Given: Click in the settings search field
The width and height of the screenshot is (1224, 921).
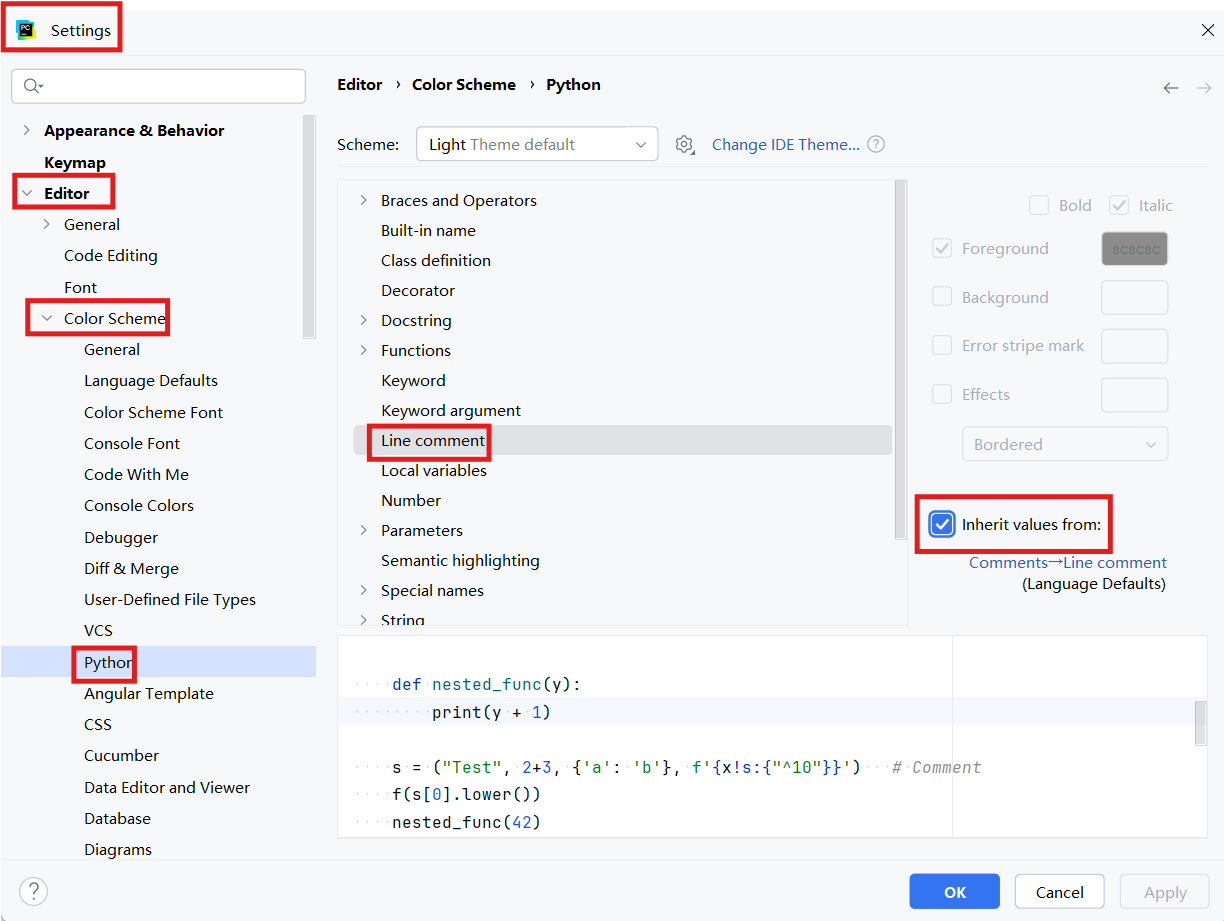Looking at the screenshot, I should pyautogui.click(x=158, y=86).
